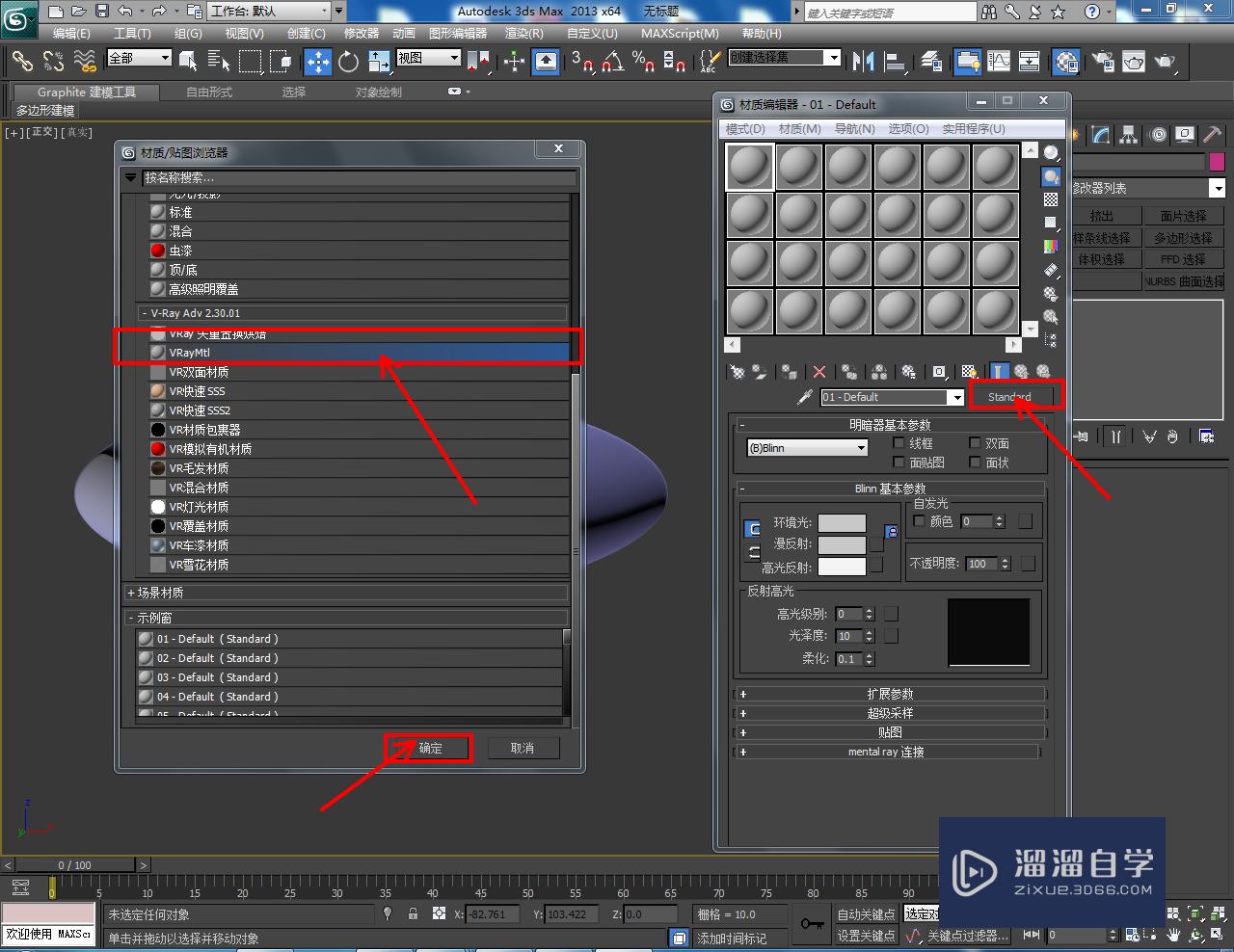Expand the 贴图 maps rollout
Viewport: 1234px width, 952px height.
[x=889, y=732]
